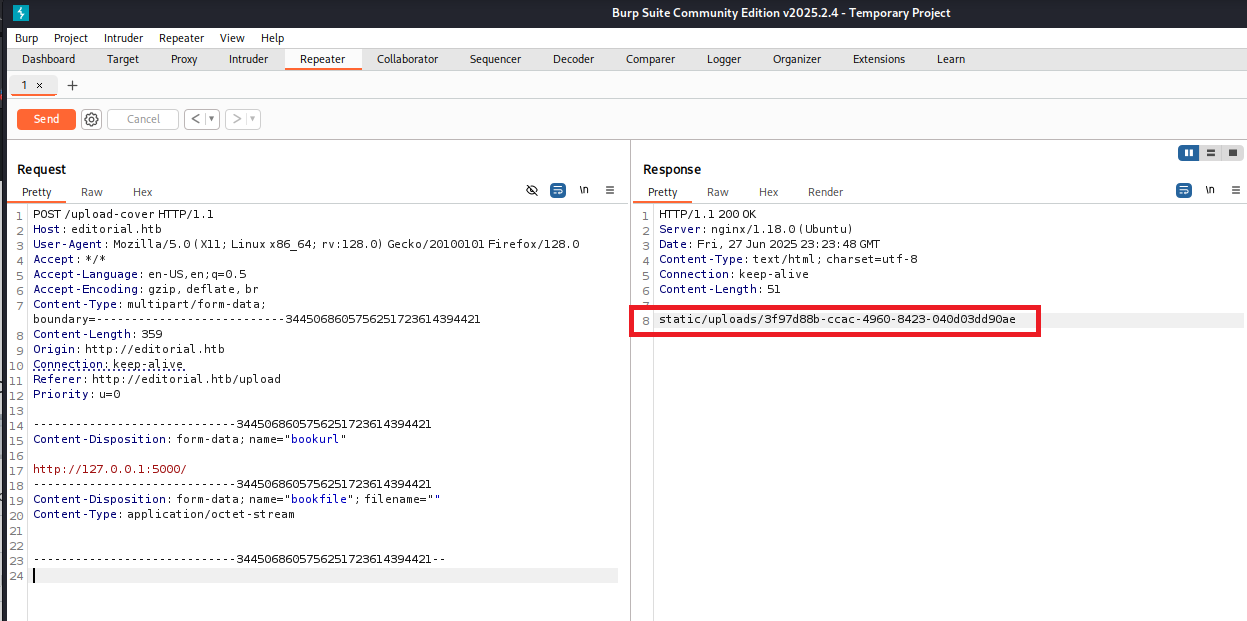This screenshot has width=1247, height=621.
Task: Open the Request panel hamburger options menu
Action: 610,190
